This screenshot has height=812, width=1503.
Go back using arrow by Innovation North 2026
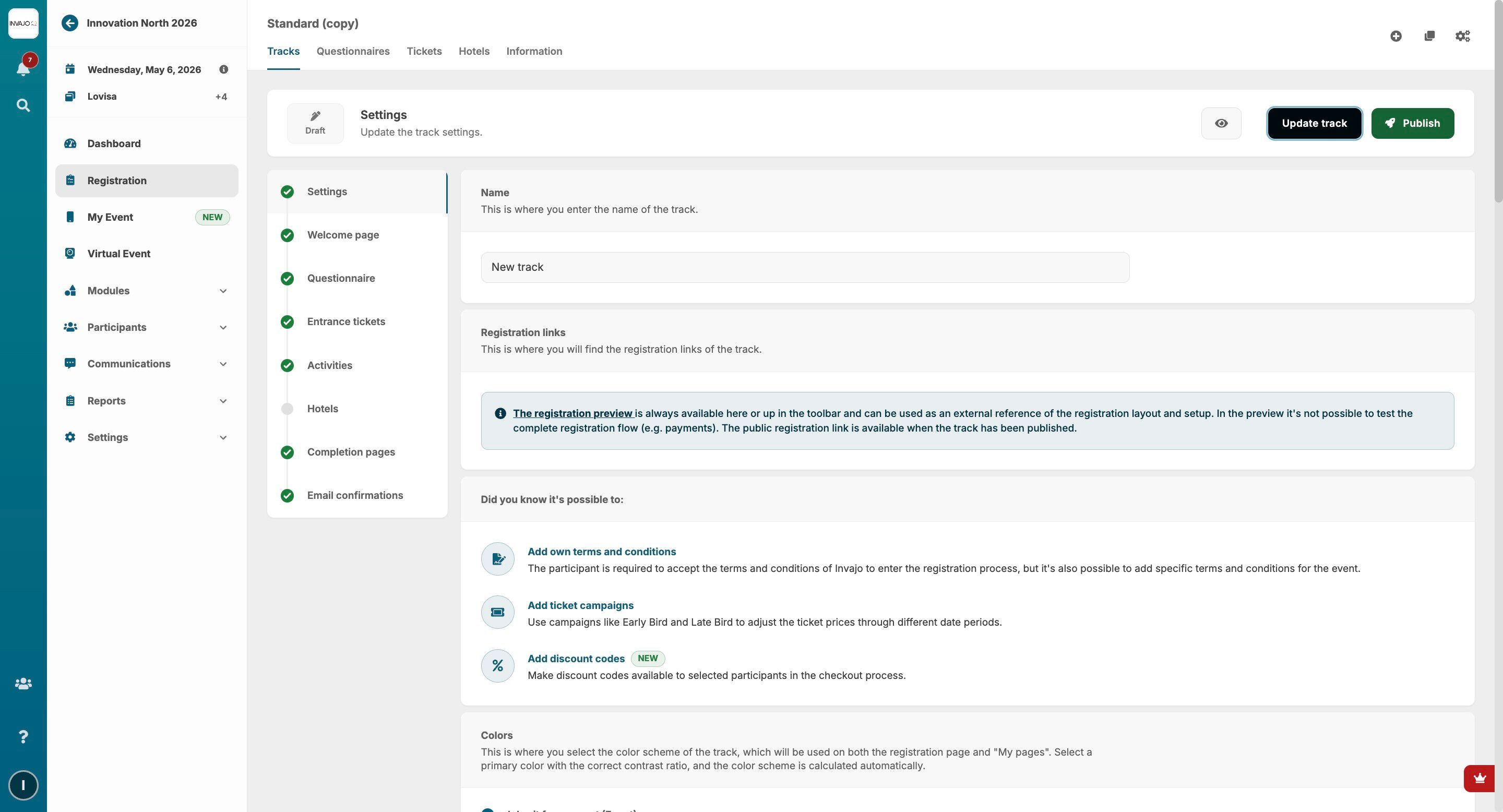[70, 23]
